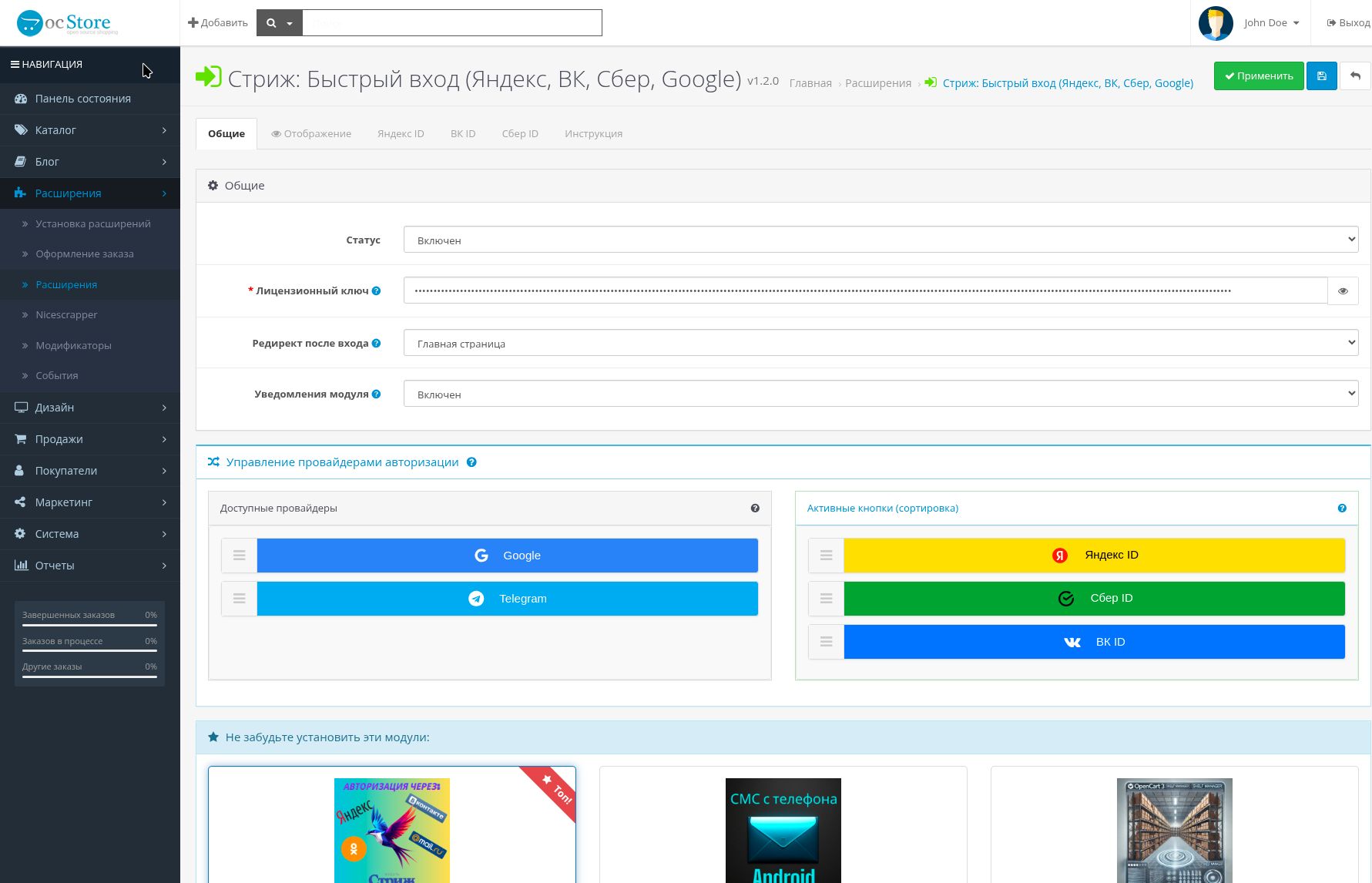Image resolution: width=1372 pixels, height=883 pixels.
Task: Expand the Каталог menu
Action: point(90,130)
